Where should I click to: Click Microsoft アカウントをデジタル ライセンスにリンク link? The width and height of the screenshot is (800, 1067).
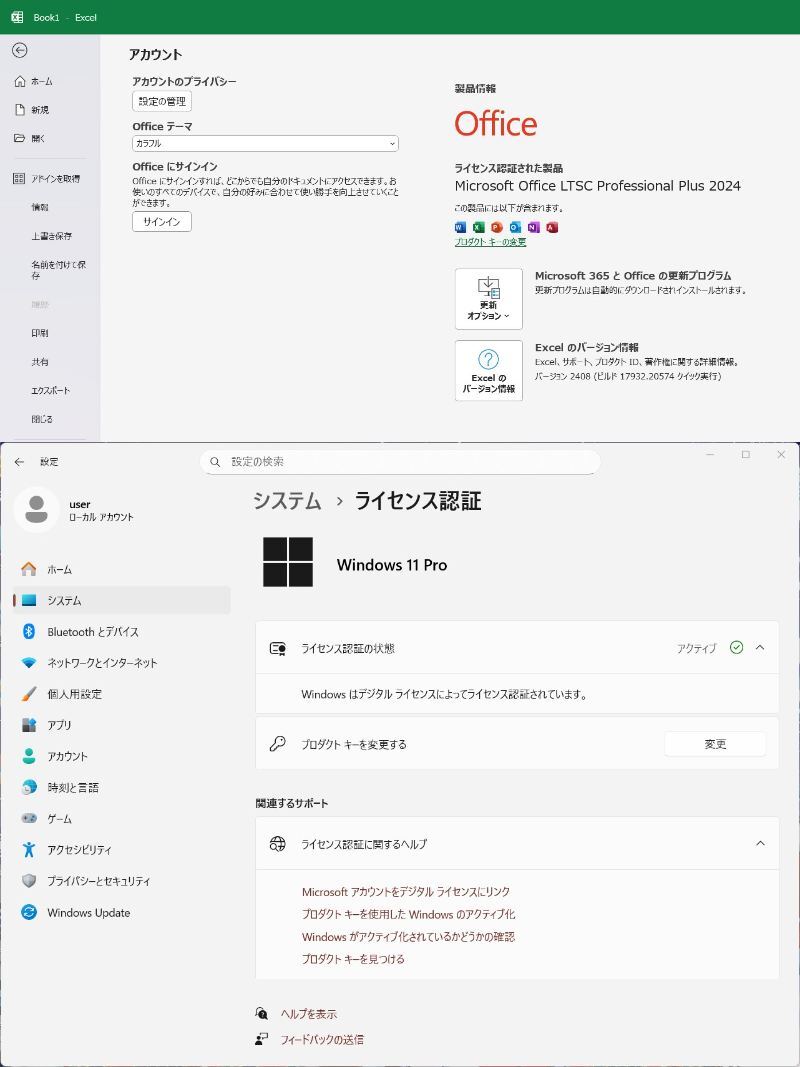[406, 891]
